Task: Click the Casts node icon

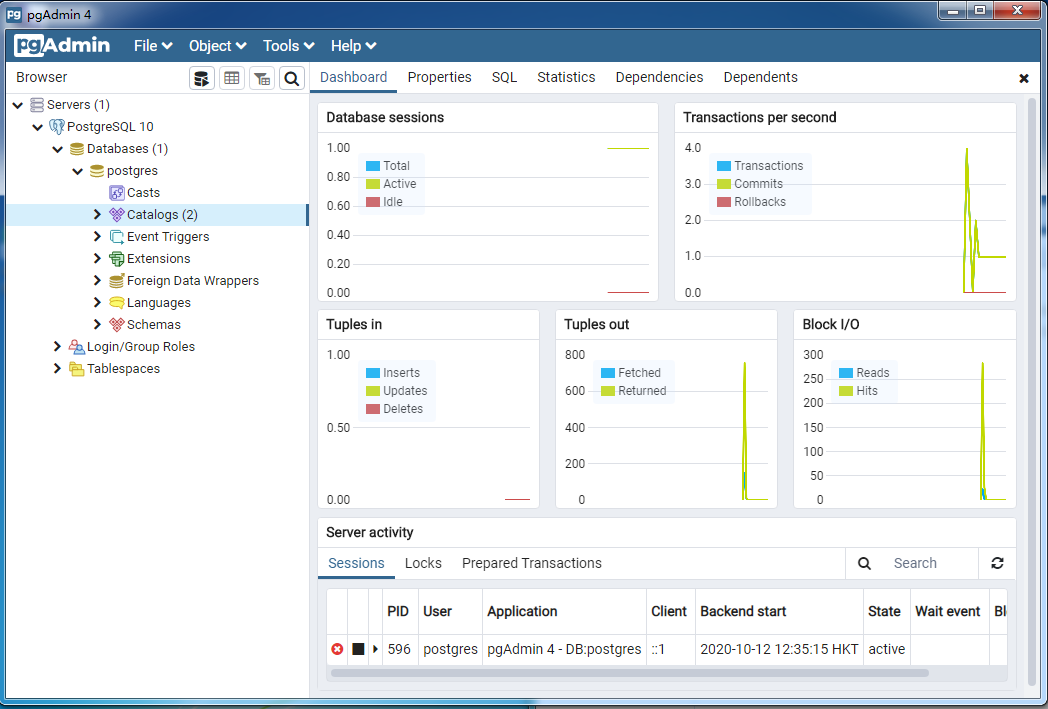Action: [117, 192]
